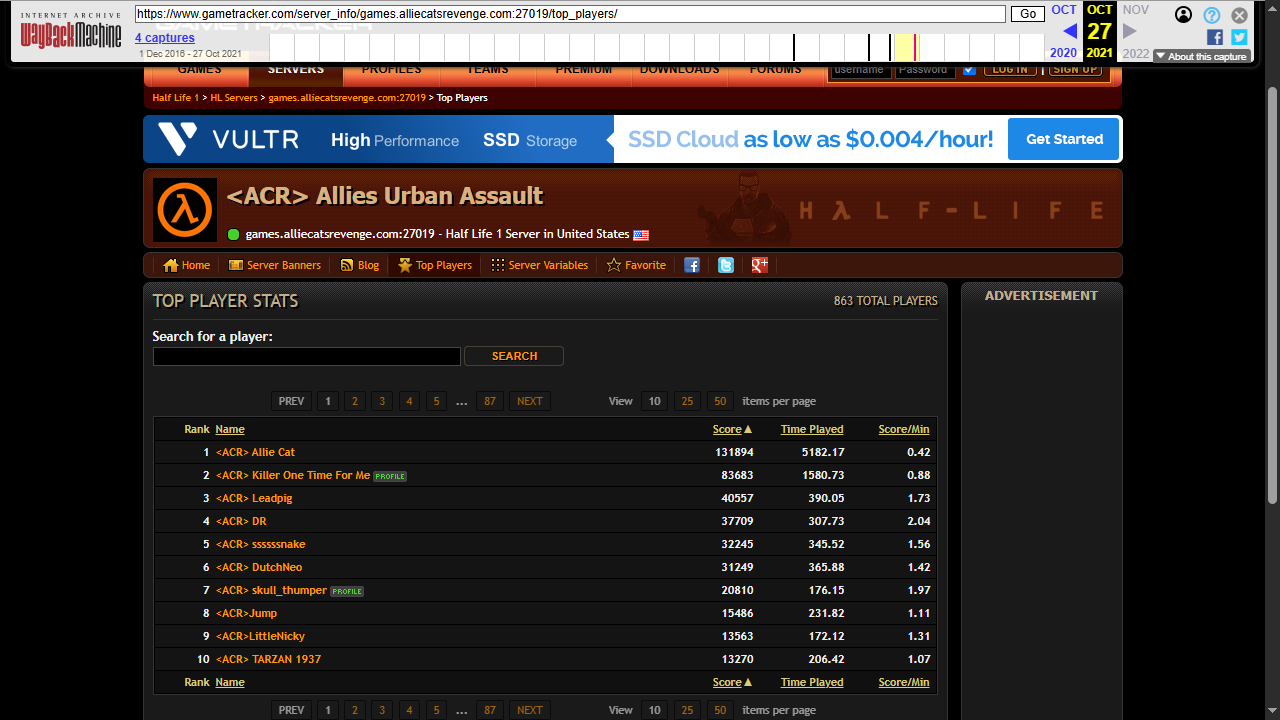Screen dimensions: 1280x720
Task: Open the Top Players tab
Action: [x=435, y=265]
